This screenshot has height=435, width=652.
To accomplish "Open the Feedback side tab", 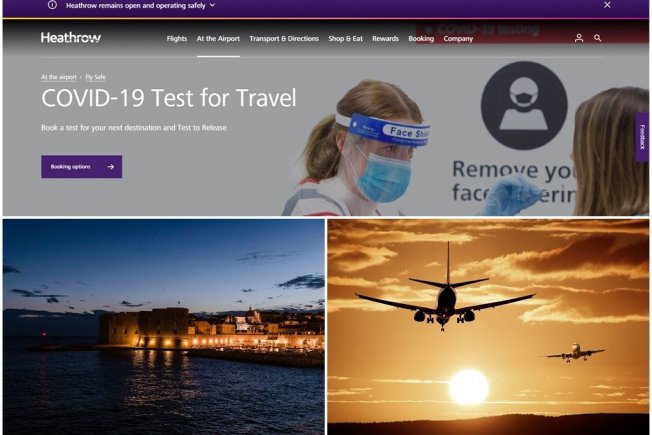I will pyautogui.click(x=642, y=137).
